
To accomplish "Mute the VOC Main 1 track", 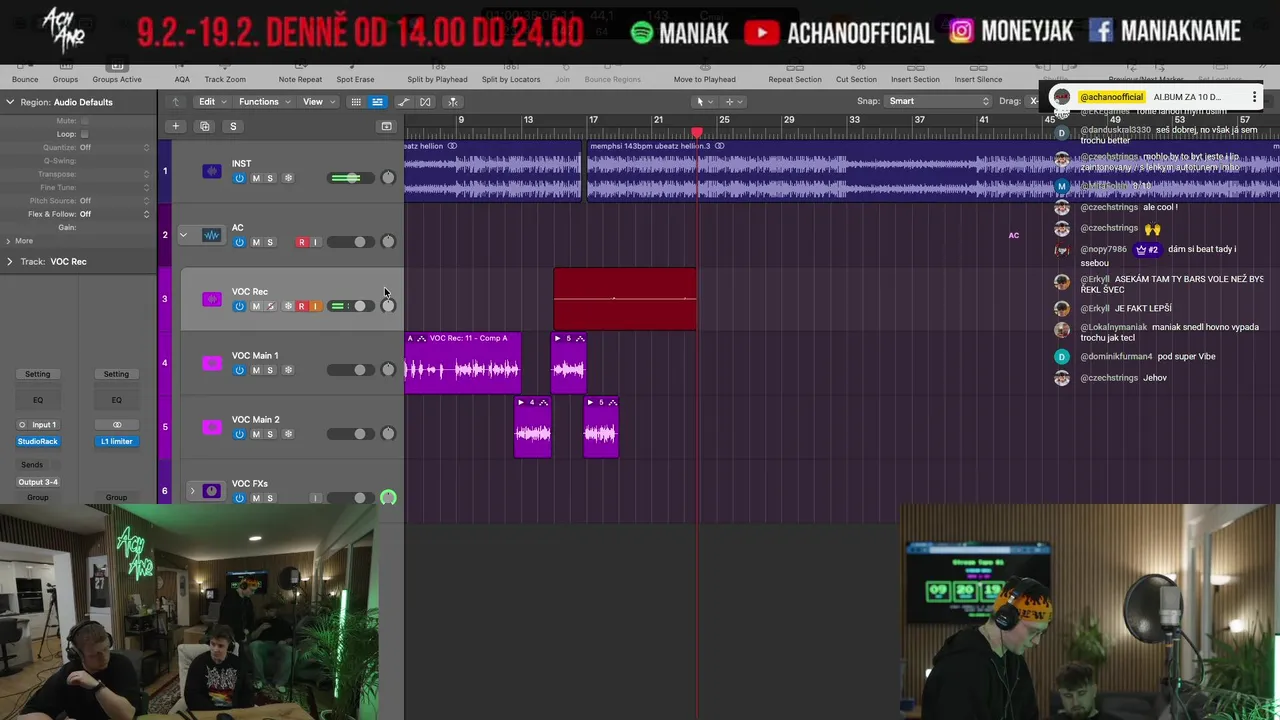I will [255, 370].
